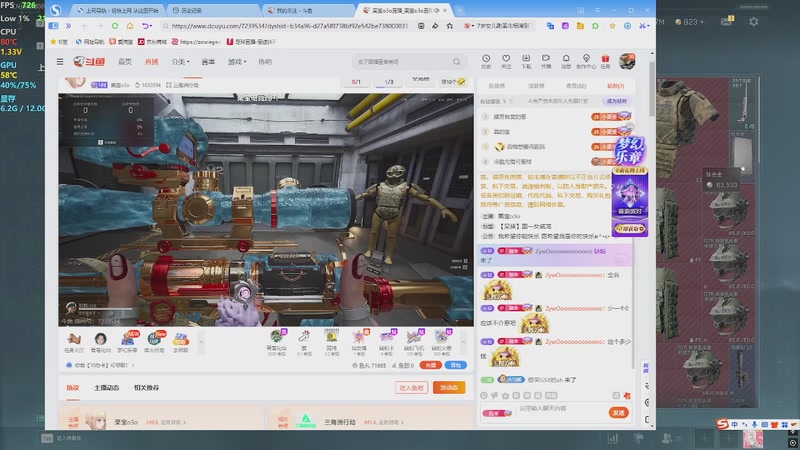Select the 钻粉飞机 gift icon
This screenshot has height=450, width=800.
point(414,342)
